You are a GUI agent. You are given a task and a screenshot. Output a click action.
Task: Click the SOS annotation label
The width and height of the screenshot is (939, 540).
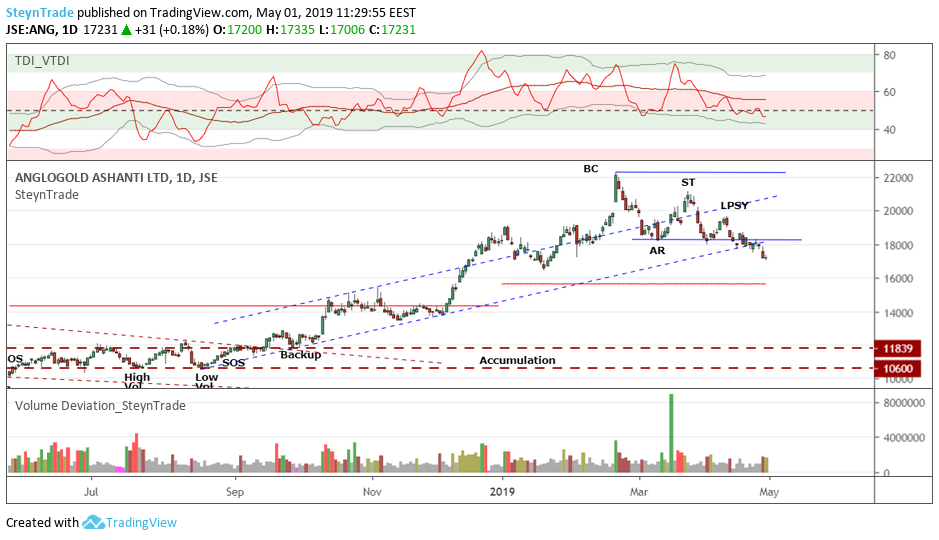[234, 363]
